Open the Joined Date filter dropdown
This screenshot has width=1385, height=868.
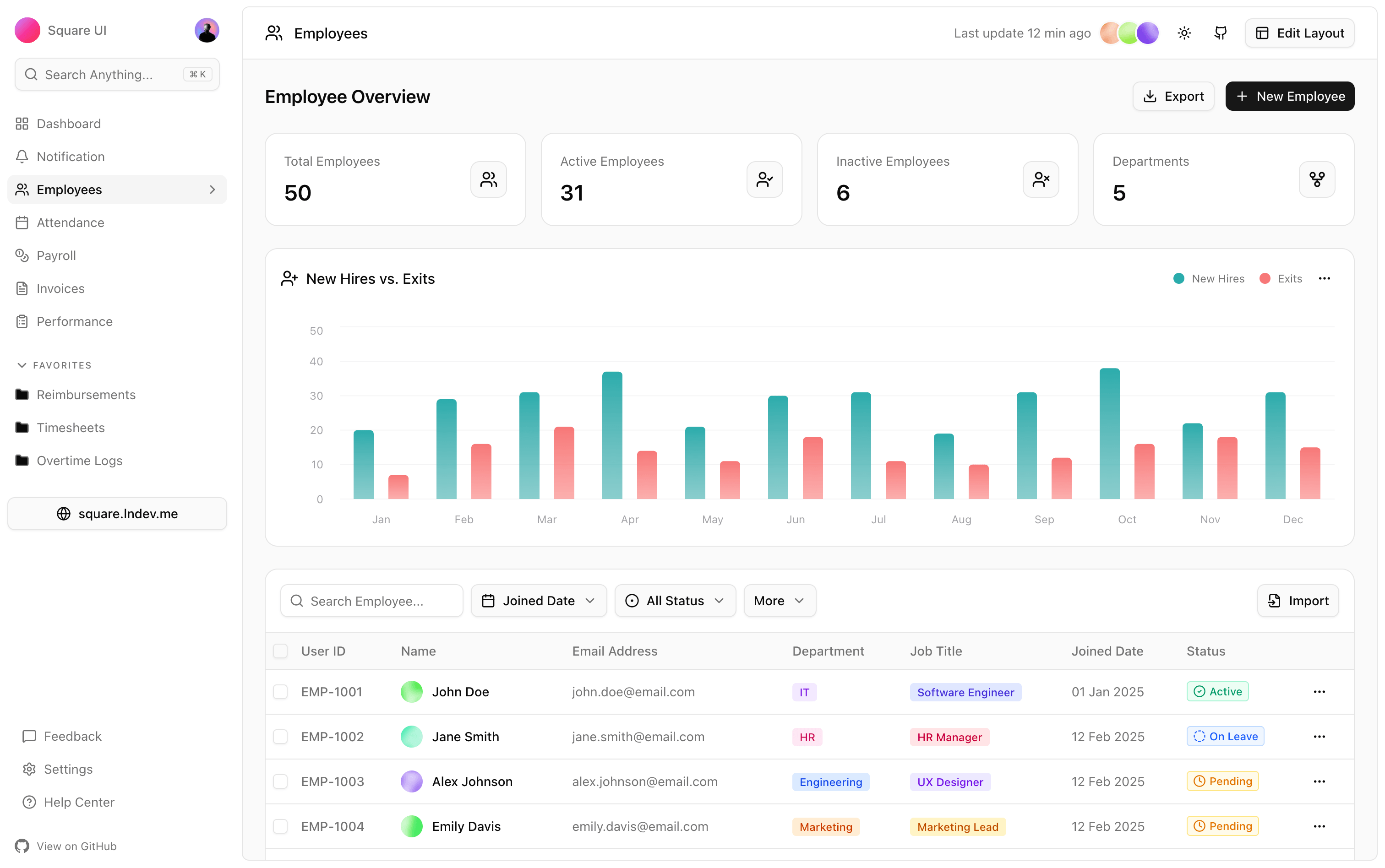pos(538,601)
